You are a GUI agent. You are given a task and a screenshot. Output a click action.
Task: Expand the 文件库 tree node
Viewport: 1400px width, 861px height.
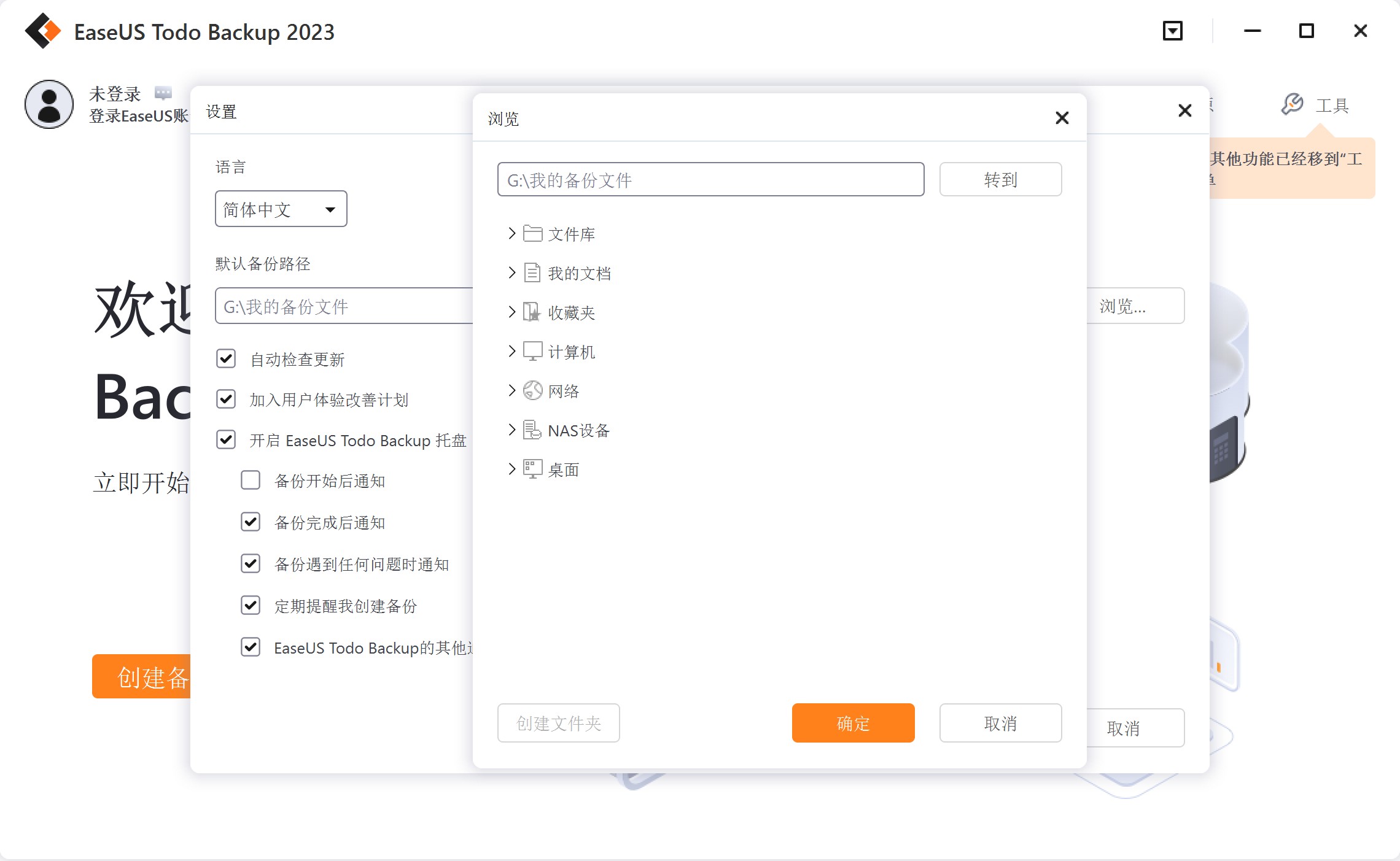point(511,233)
